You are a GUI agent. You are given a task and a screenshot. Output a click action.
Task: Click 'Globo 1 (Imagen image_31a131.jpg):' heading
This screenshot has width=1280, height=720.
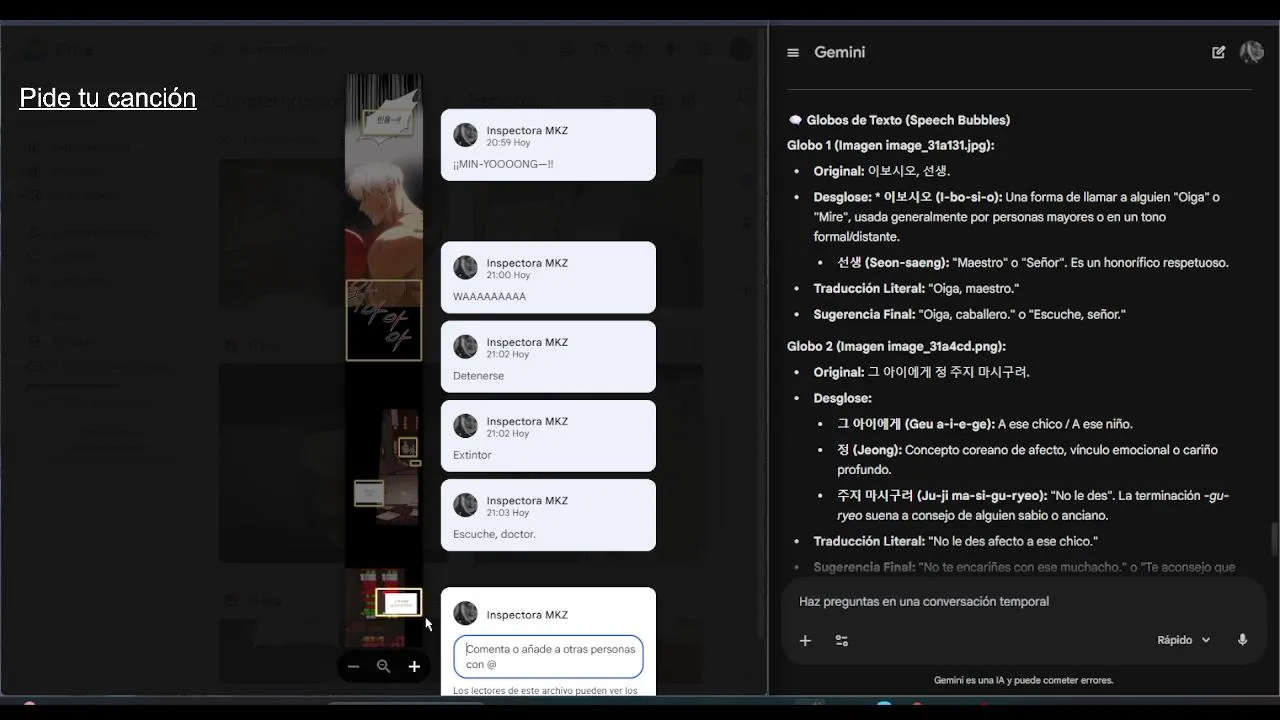click(890, 145)
